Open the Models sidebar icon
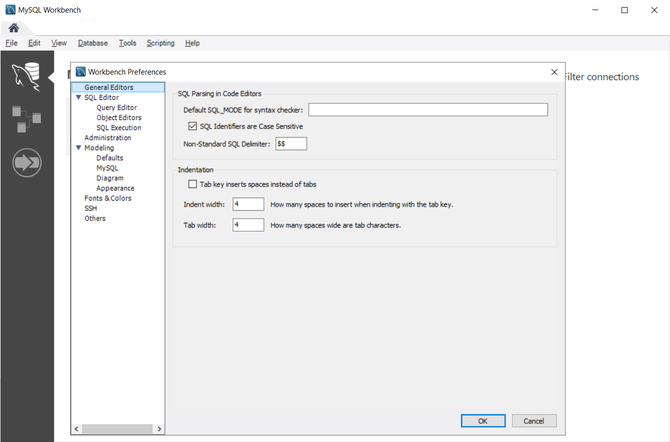Image resolution: width=670 pixels, height=442 pixels. click(26, 119)
